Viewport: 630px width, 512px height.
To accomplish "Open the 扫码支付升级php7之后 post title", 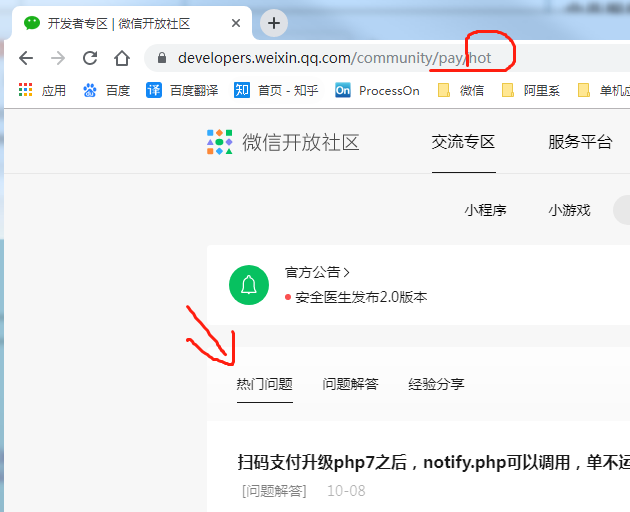I will pos(434,463).
